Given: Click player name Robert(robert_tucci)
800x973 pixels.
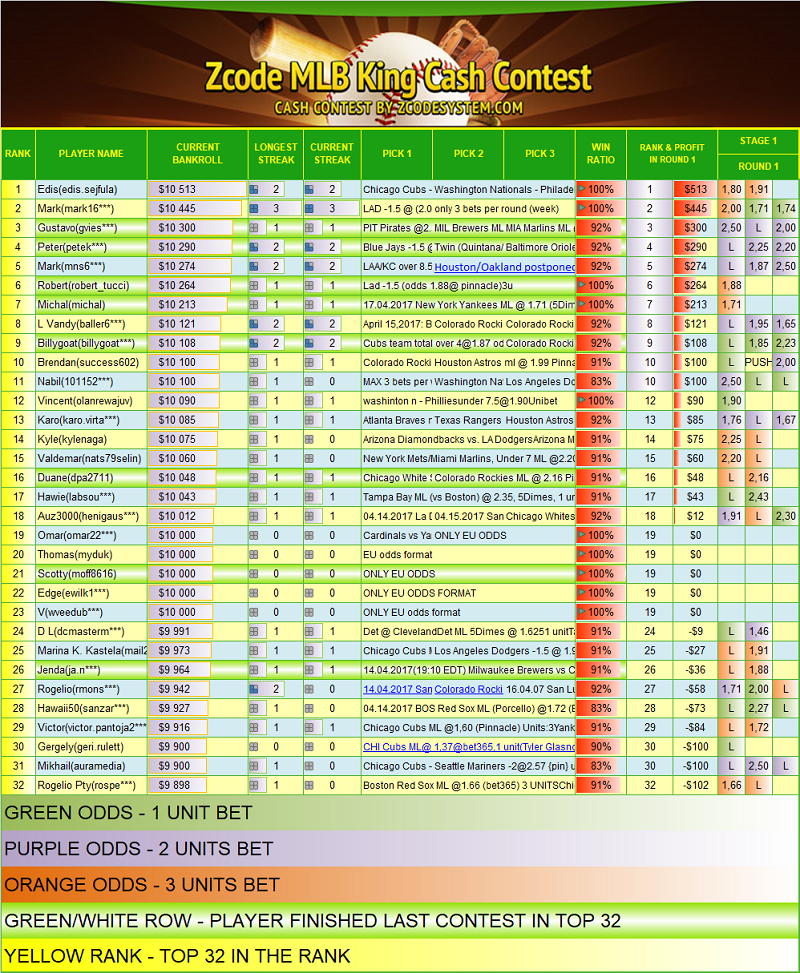Looking at the screenshot, I should click(83, 285).
